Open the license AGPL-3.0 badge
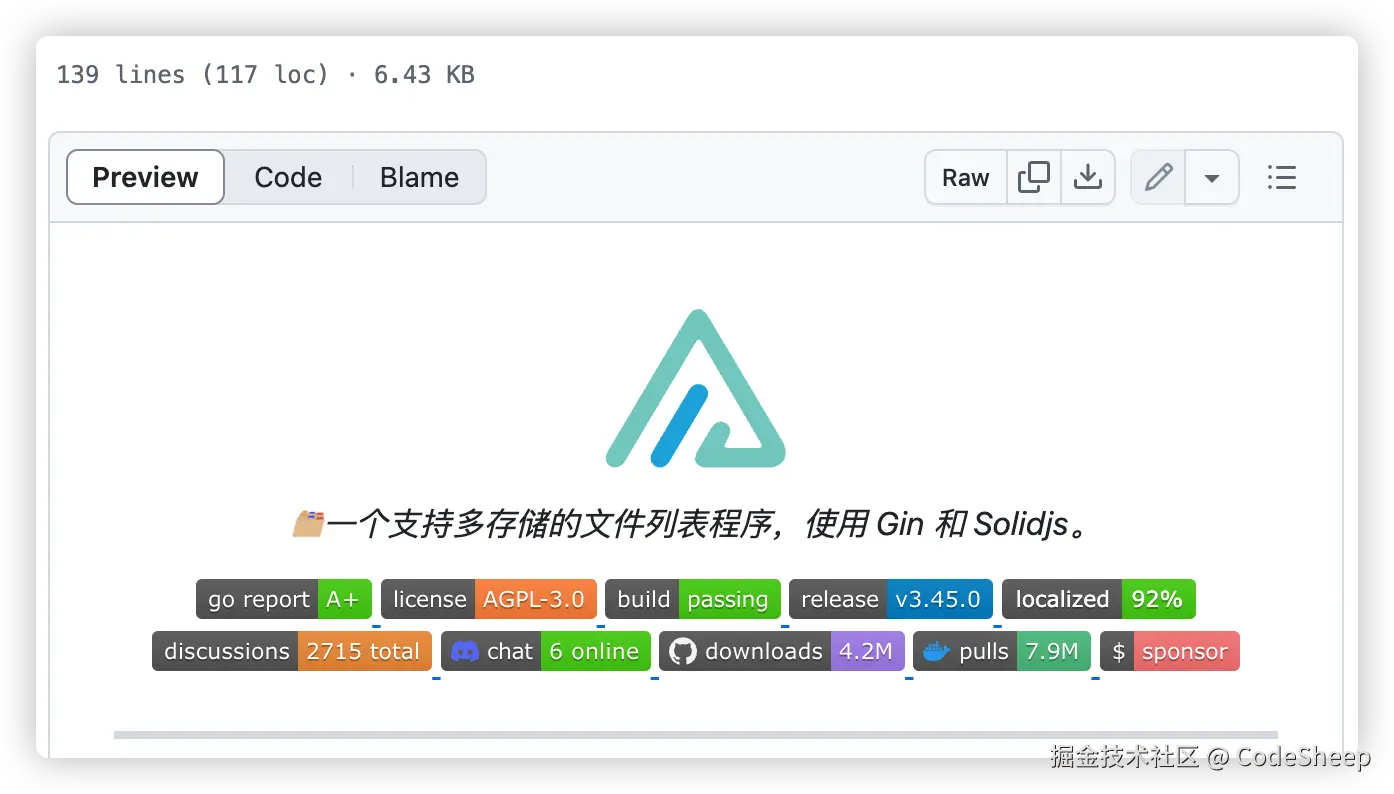1394x794 pixels. [x=489, y=599]
